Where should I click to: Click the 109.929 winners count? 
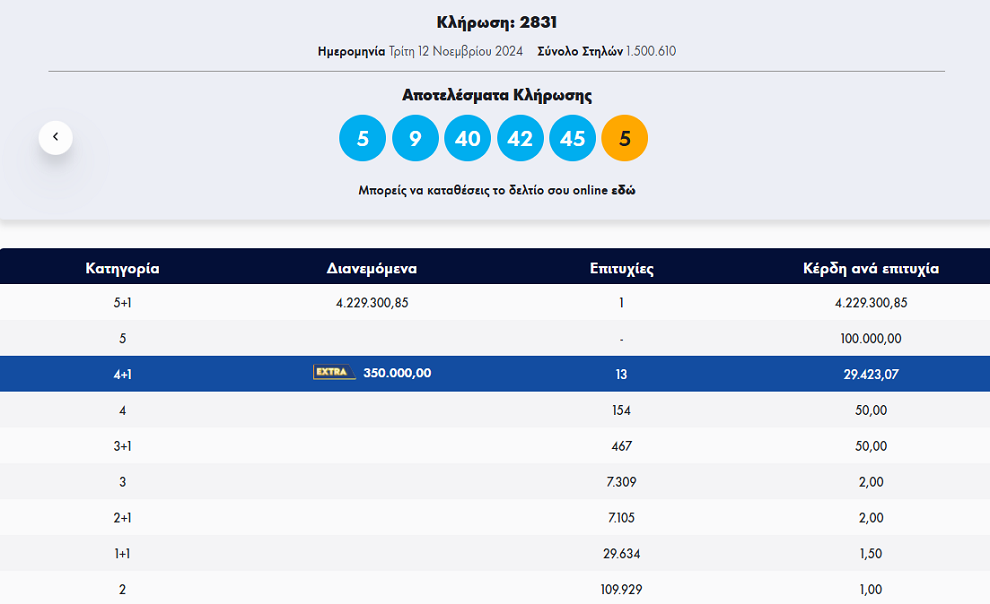point(621,589)
